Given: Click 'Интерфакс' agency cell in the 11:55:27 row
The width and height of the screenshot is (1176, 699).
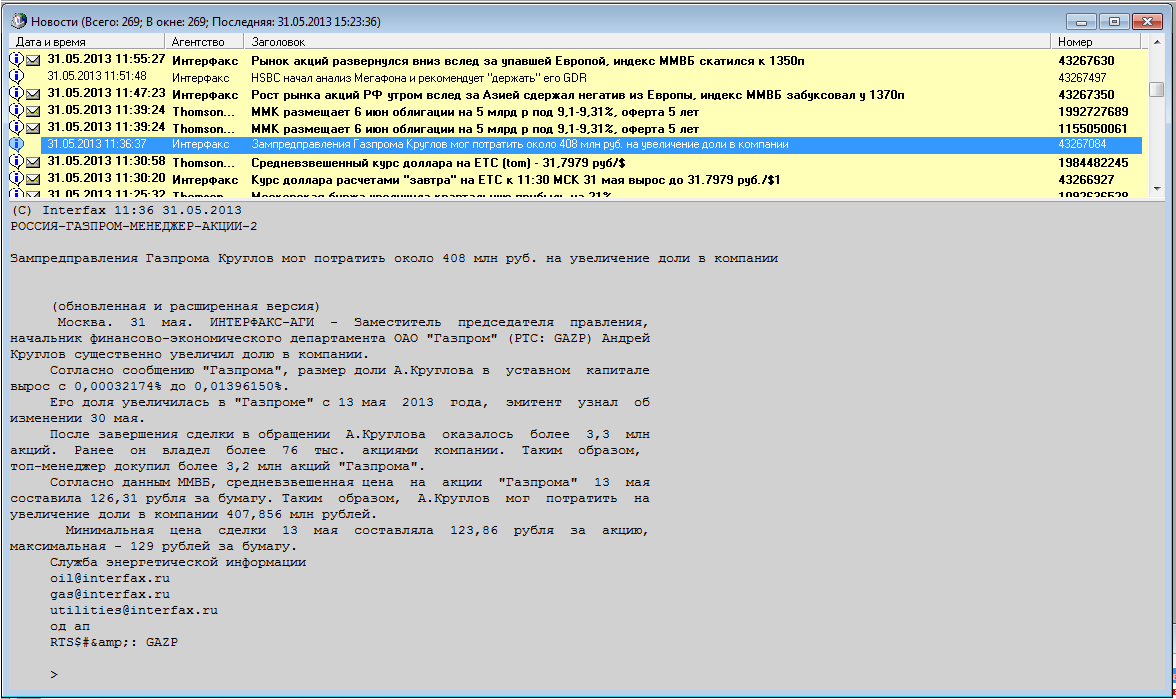Looking at the screenshot, I should coord(205,61).
